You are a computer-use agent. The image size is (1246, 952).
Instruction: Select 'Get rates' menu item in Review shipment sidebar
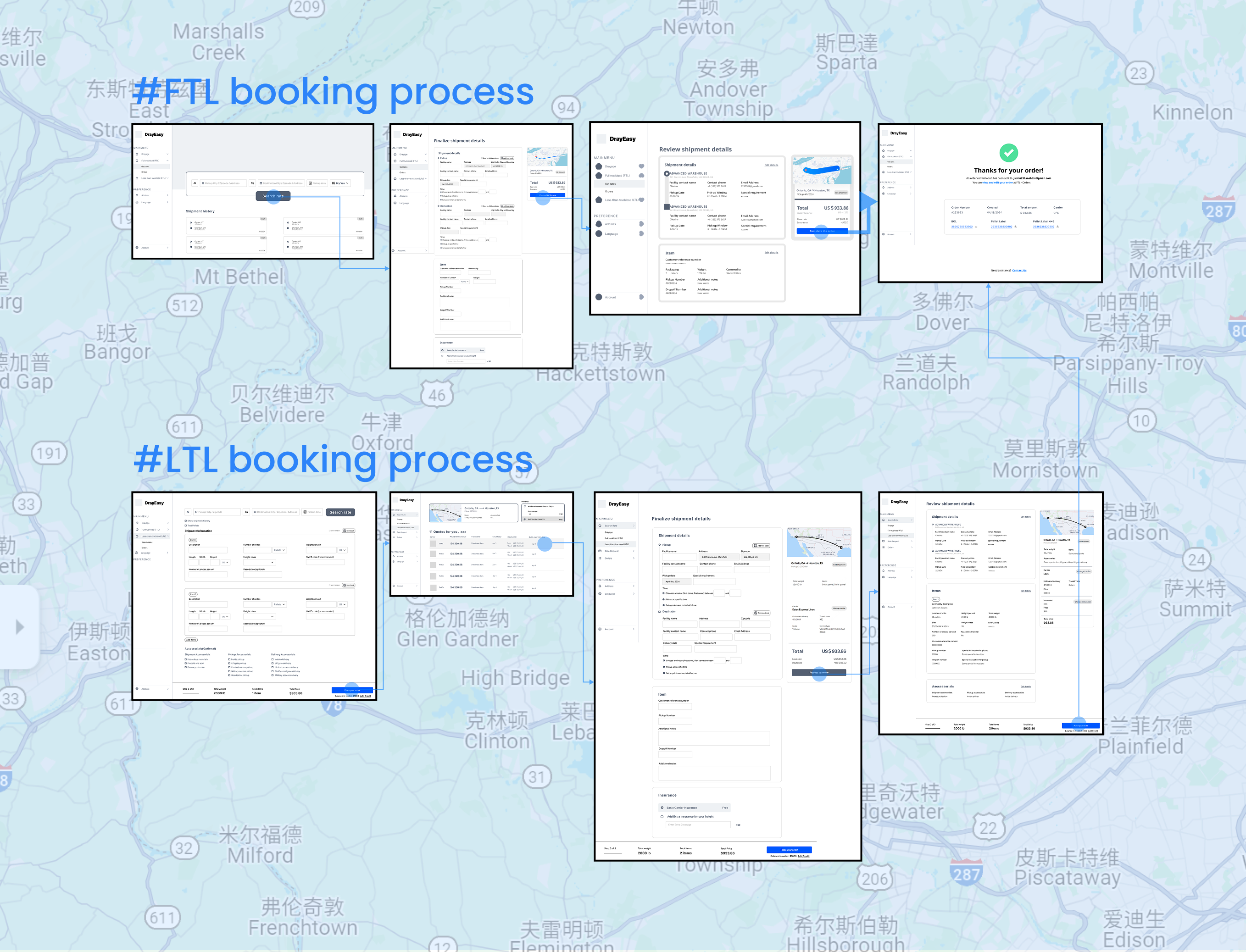(610, 183)
